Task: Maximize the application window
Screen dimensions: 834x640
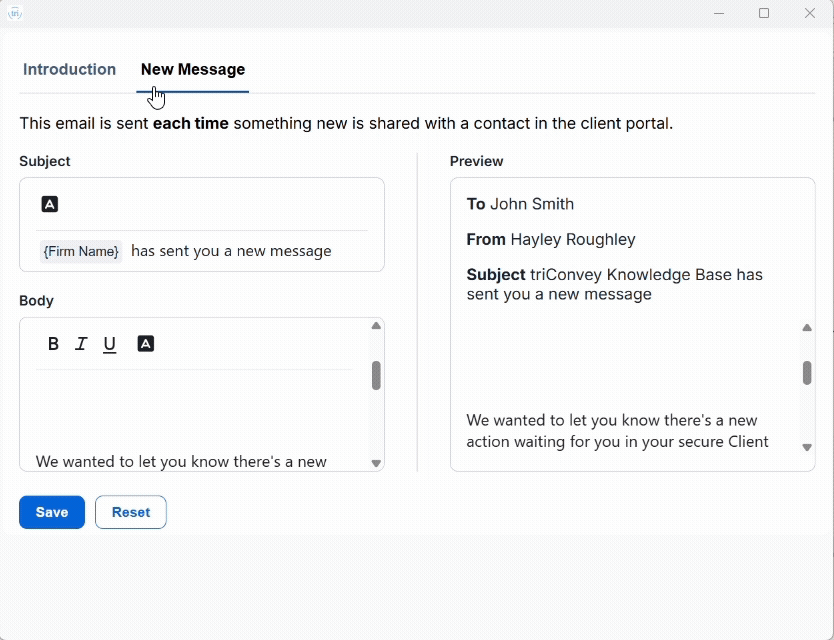Action: point(764,13)
